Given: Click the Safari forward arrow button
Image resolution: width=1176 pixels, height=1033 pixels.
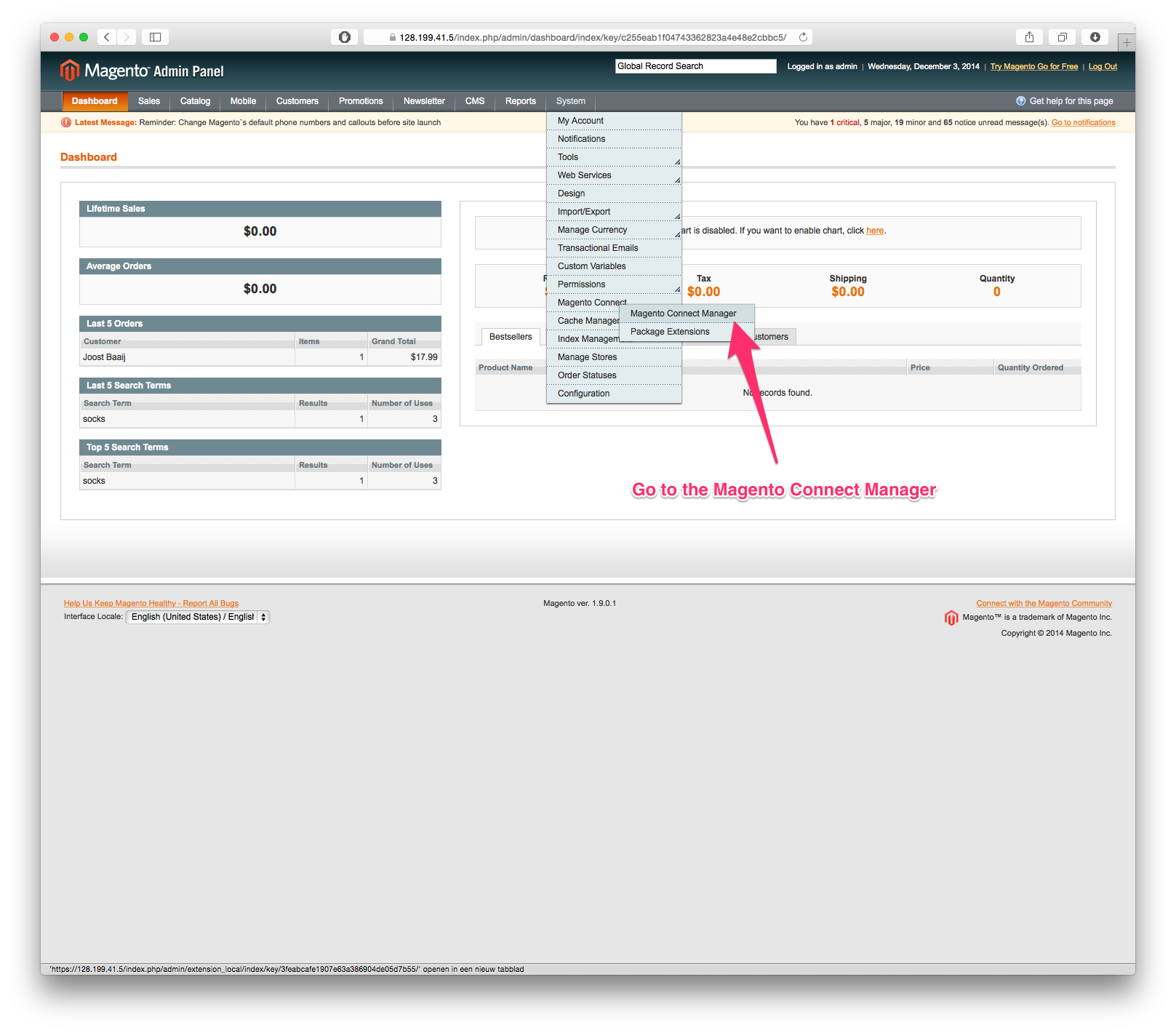Looking at the screenshot, I should (x=127, y=37).
